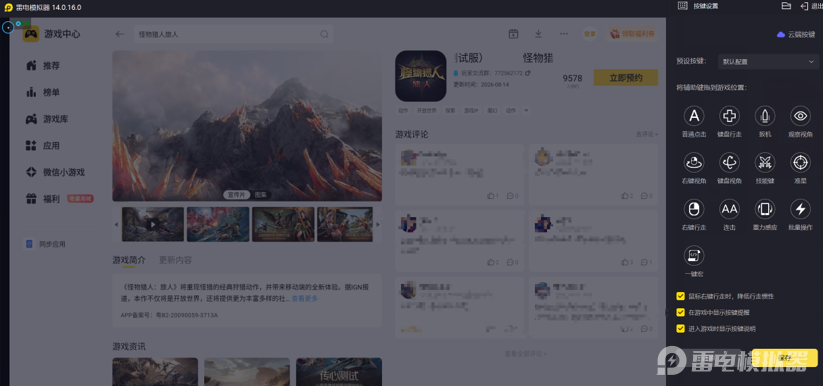
Task: Click the 游戏中心 gamepad logo
Action: 31,34
